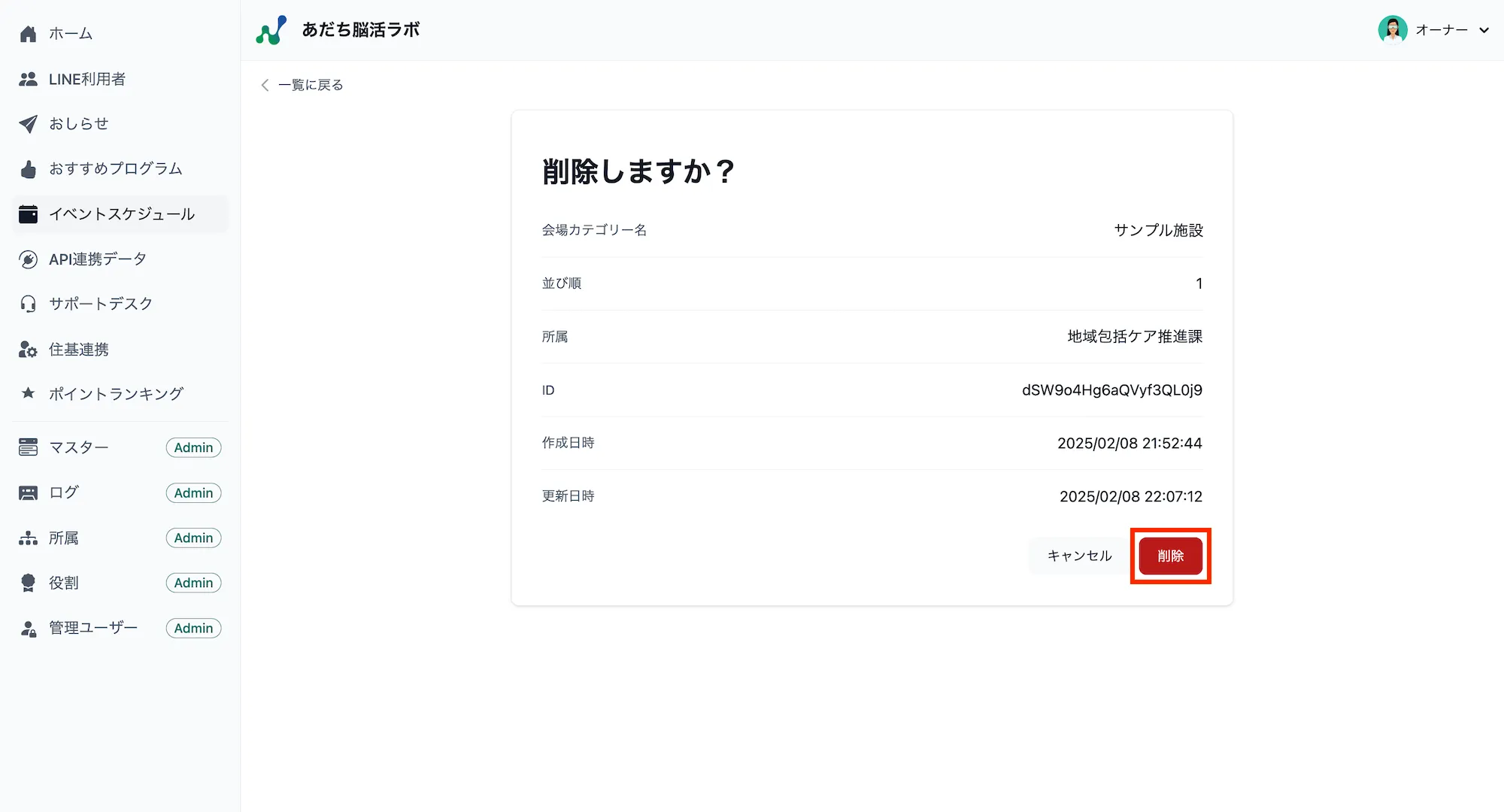
Task: Select the おしらせ paper plane icon
Action: pos(28,123)
